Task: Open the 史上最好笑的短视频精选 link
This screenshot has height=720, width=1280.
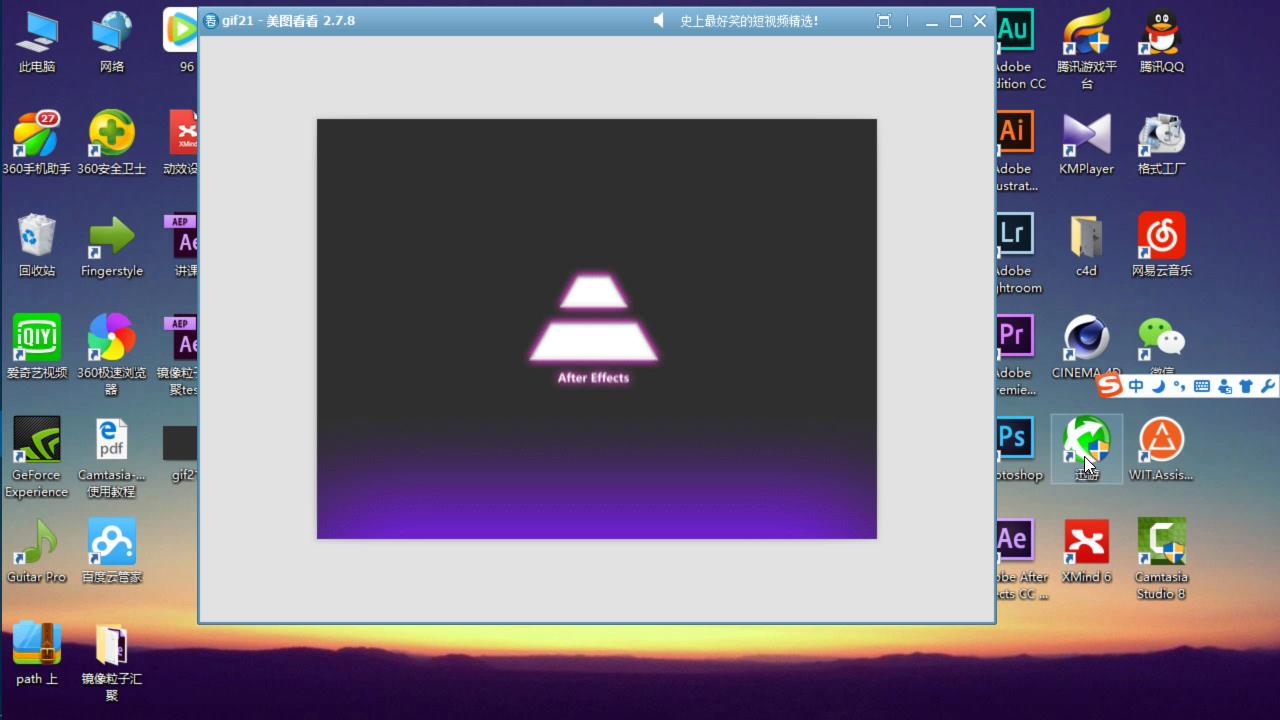Action: [x=749, y=20]
